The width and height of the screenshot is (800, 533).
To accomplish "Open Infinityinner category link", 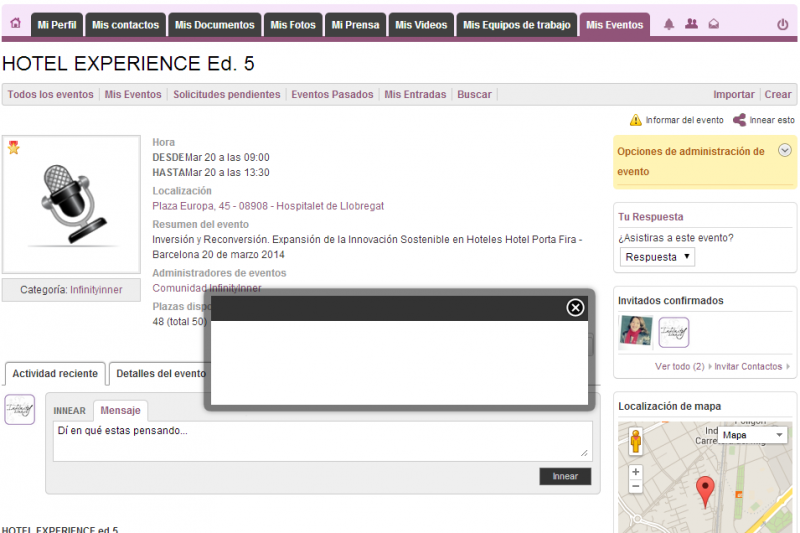I will click(x=96, y=290).
